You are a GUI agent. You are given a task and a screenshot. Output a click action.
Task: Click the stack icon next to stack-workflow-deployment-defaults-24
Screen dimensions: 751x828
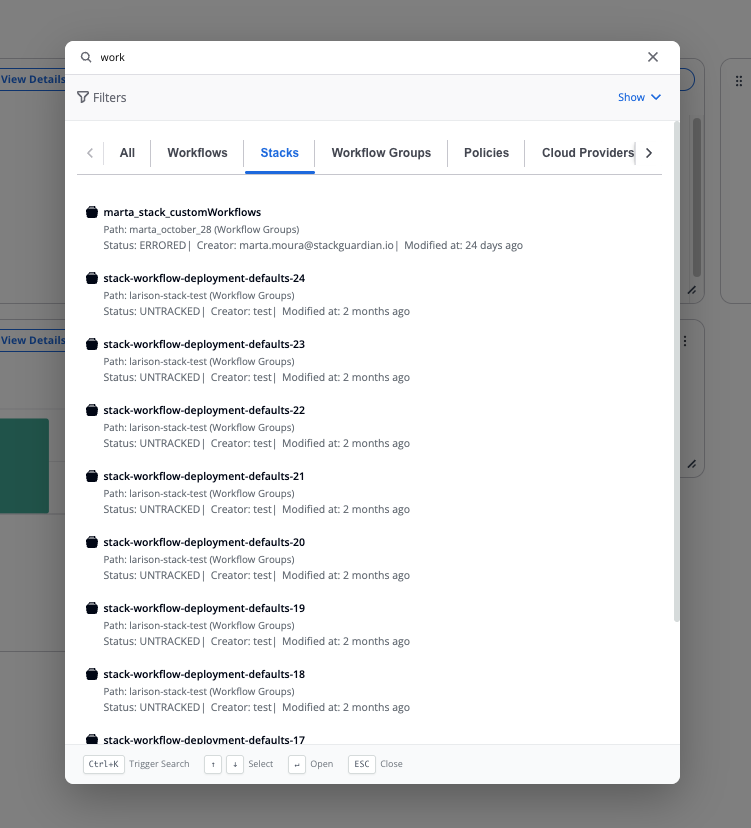pyautogui.click(x=91, y=278)
